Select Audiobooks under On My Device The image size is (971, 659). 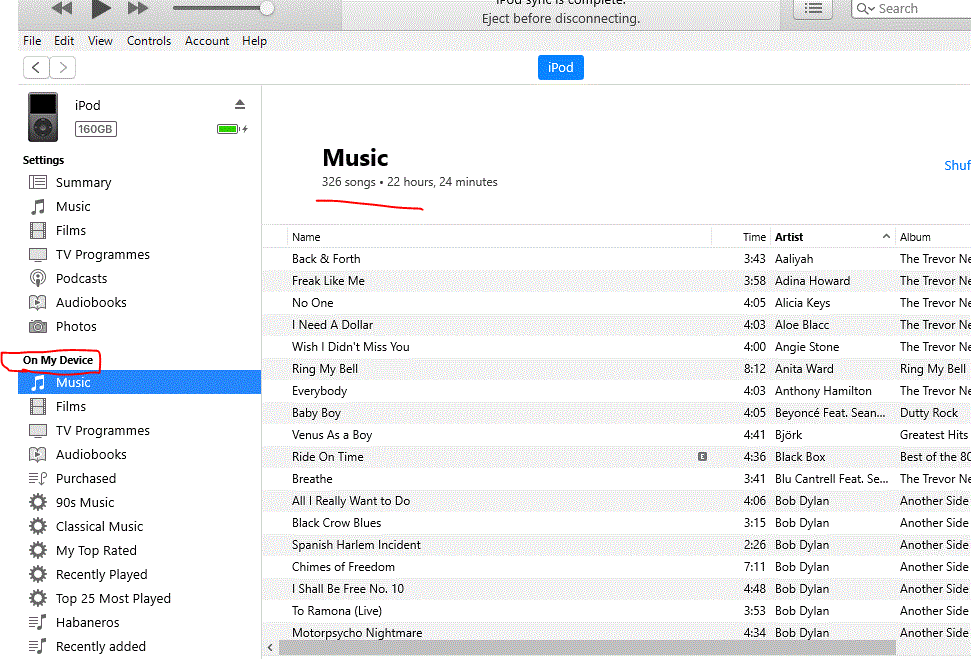[91, 455]
